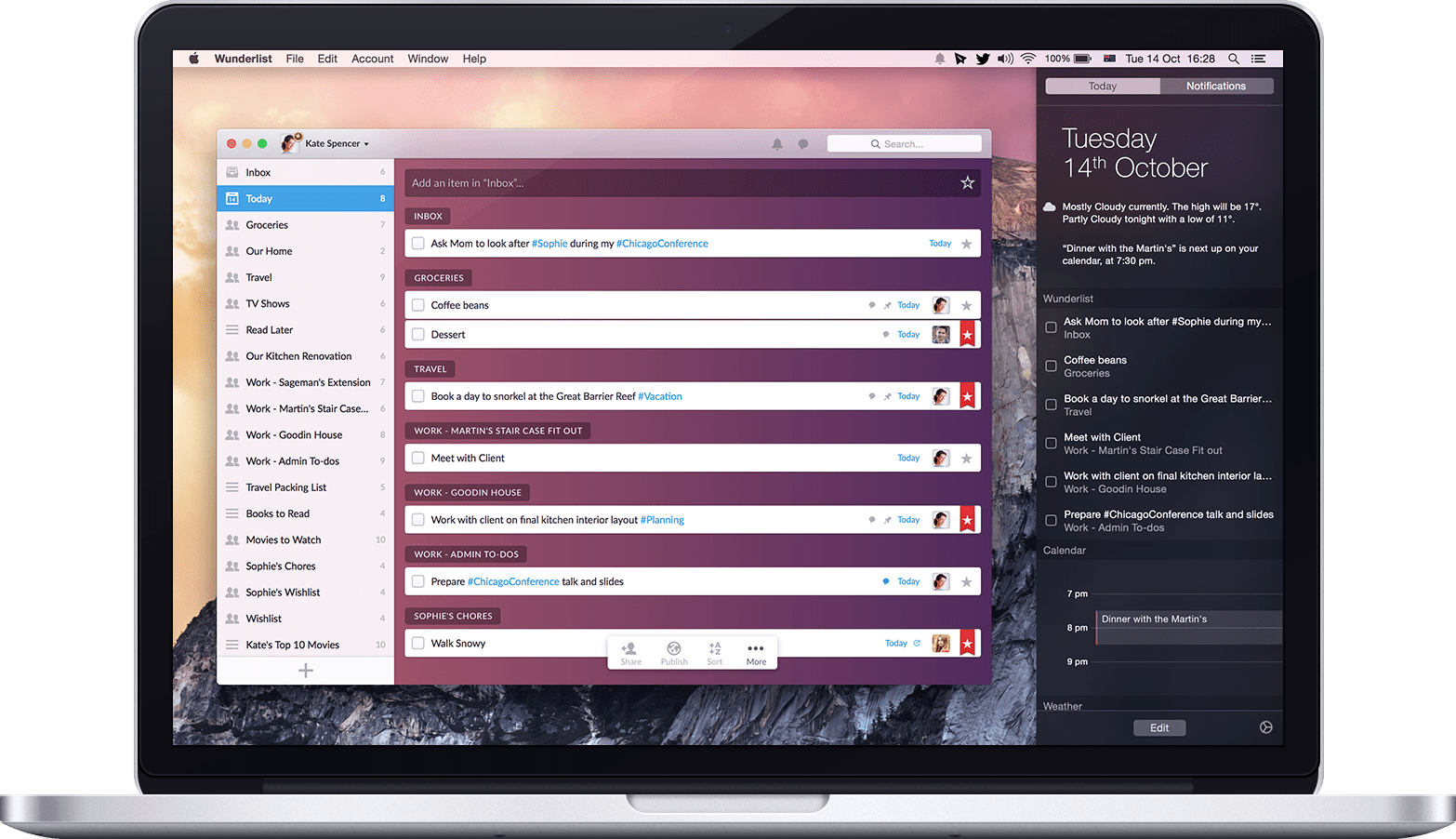
Task: Open the Work - Goodin House list
Action: coord(306,434)
